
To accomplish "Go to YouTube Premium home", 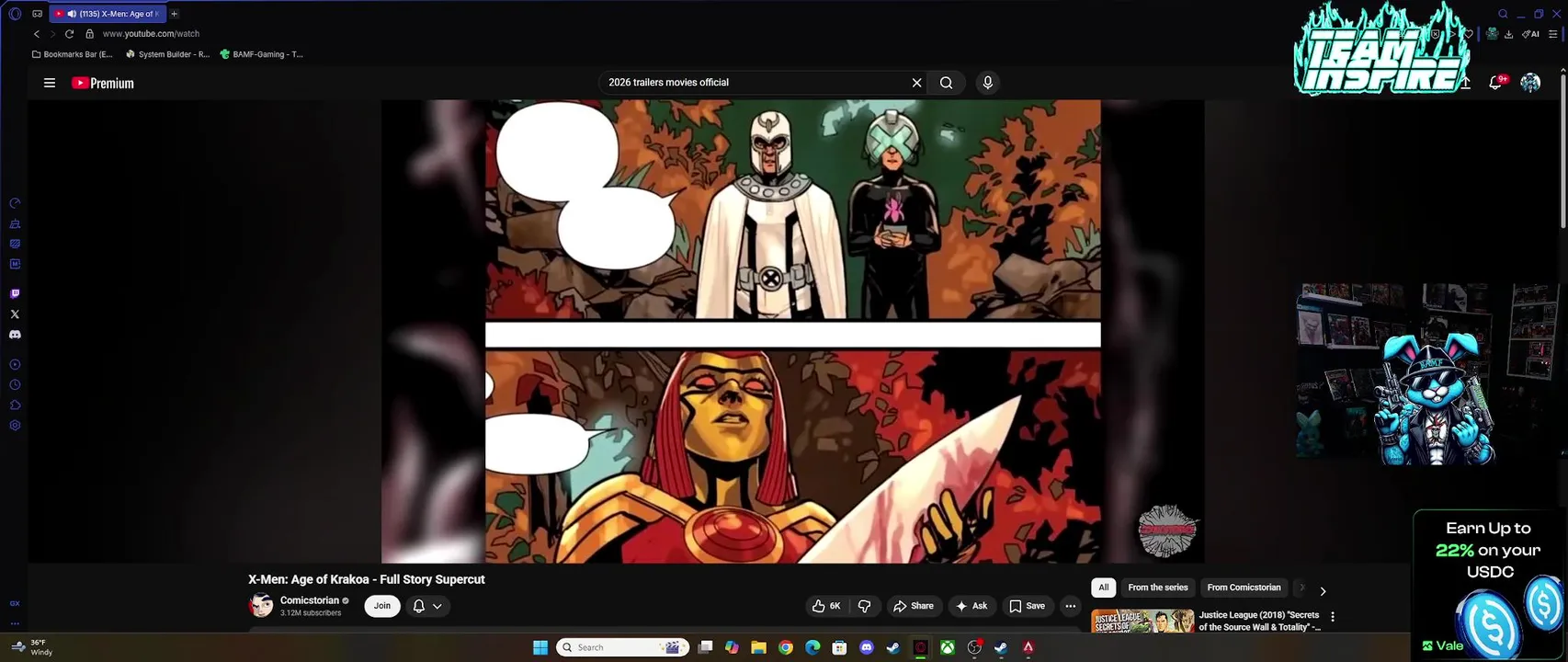I will click(103, 83).
